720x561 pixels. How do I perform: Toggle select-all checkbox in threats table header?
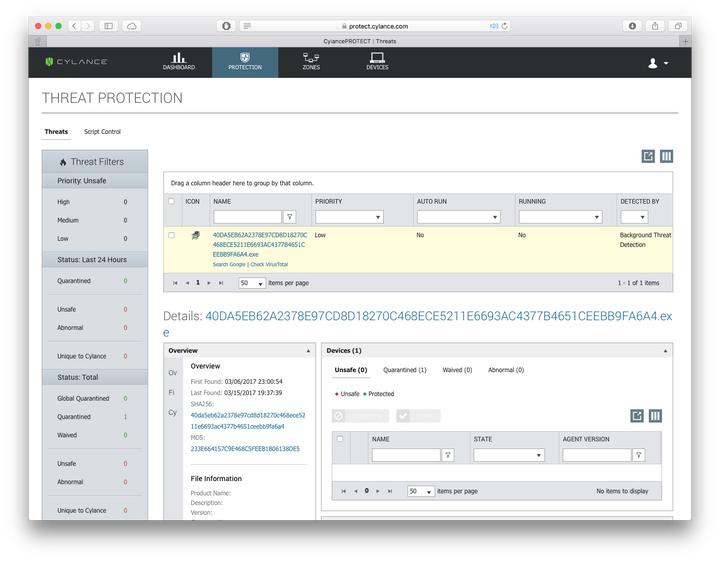click(x=171, y=201)
